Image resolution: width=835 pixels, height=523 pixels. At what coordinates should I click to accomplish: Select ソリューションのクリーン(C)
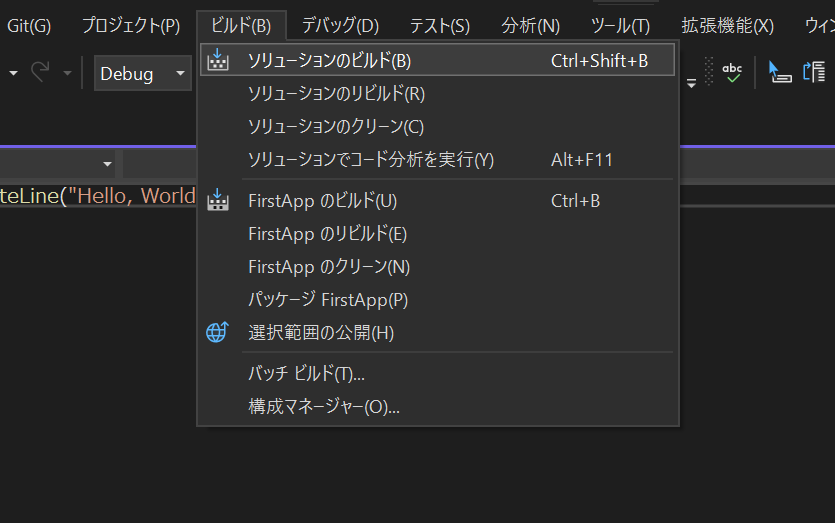coord(437,127)
